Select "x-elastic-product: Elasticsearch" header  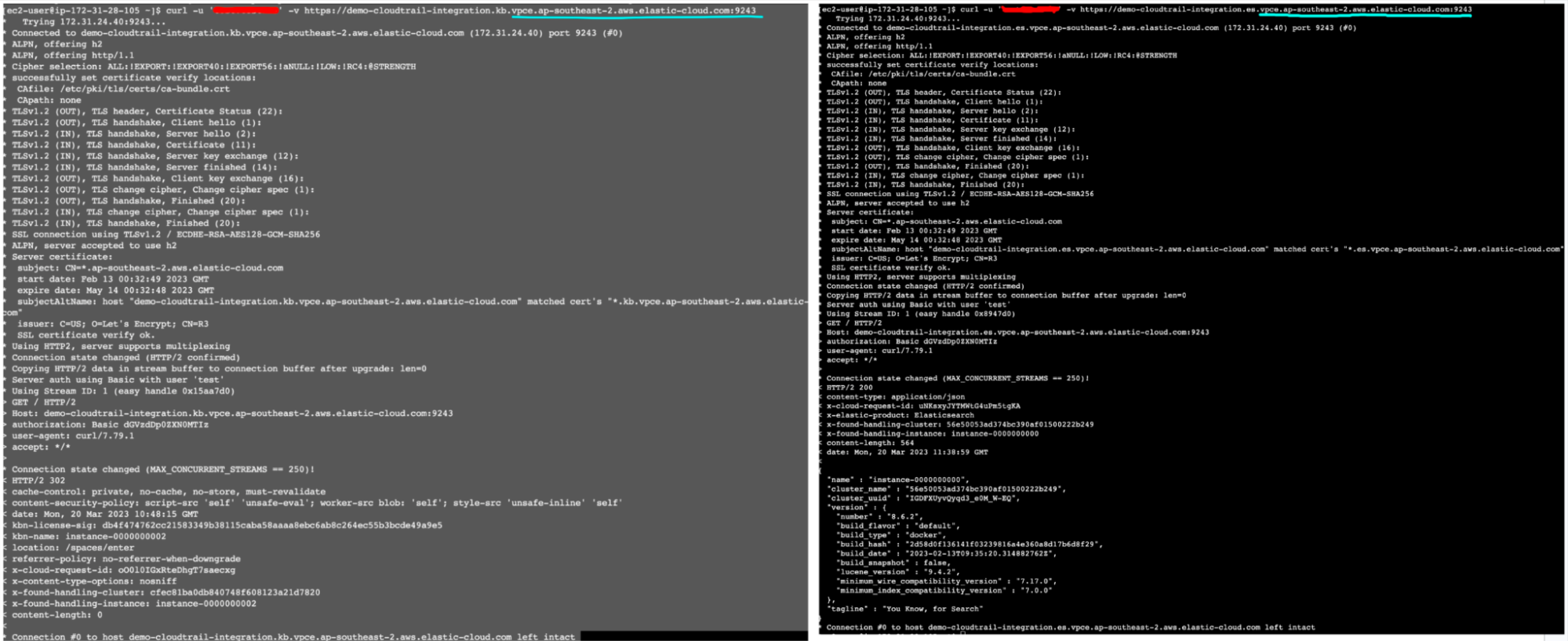[x=900, y=415]
